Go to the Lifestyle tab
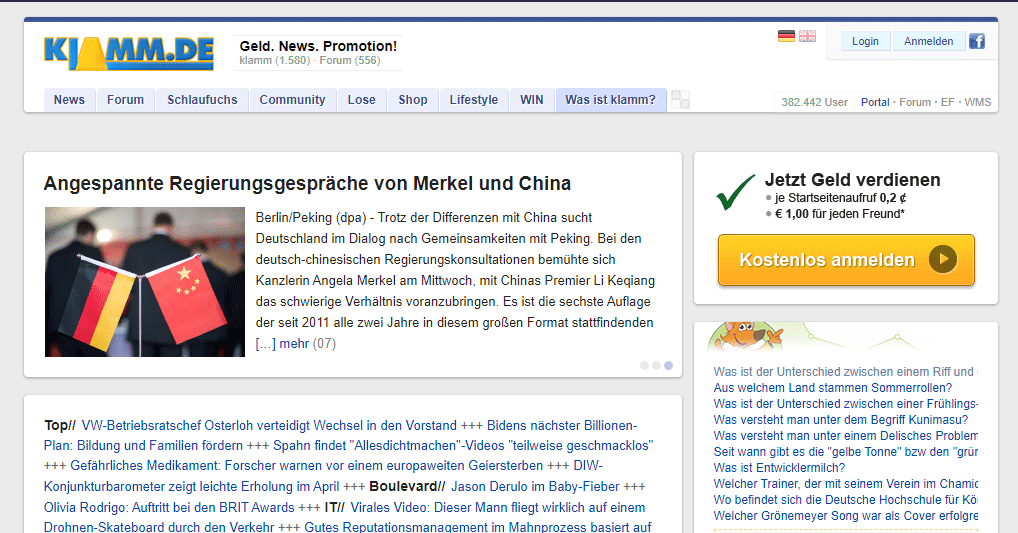 (473, 100)
